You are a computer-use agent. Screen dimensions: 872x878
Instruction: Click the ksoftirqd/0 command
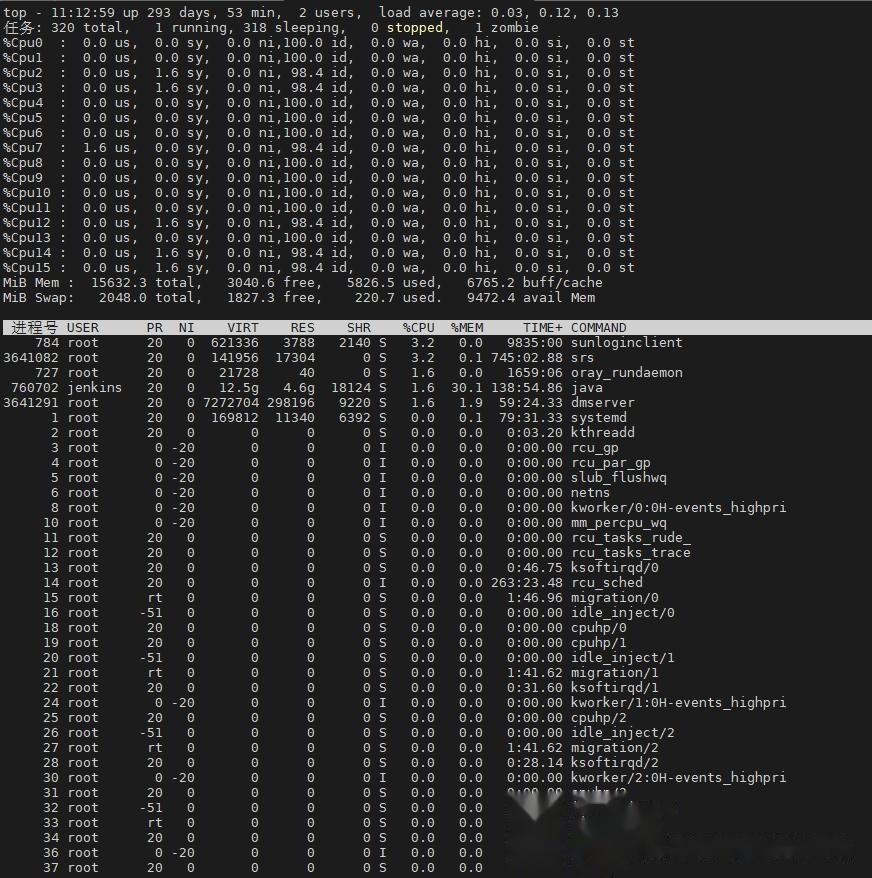(614, 568)
